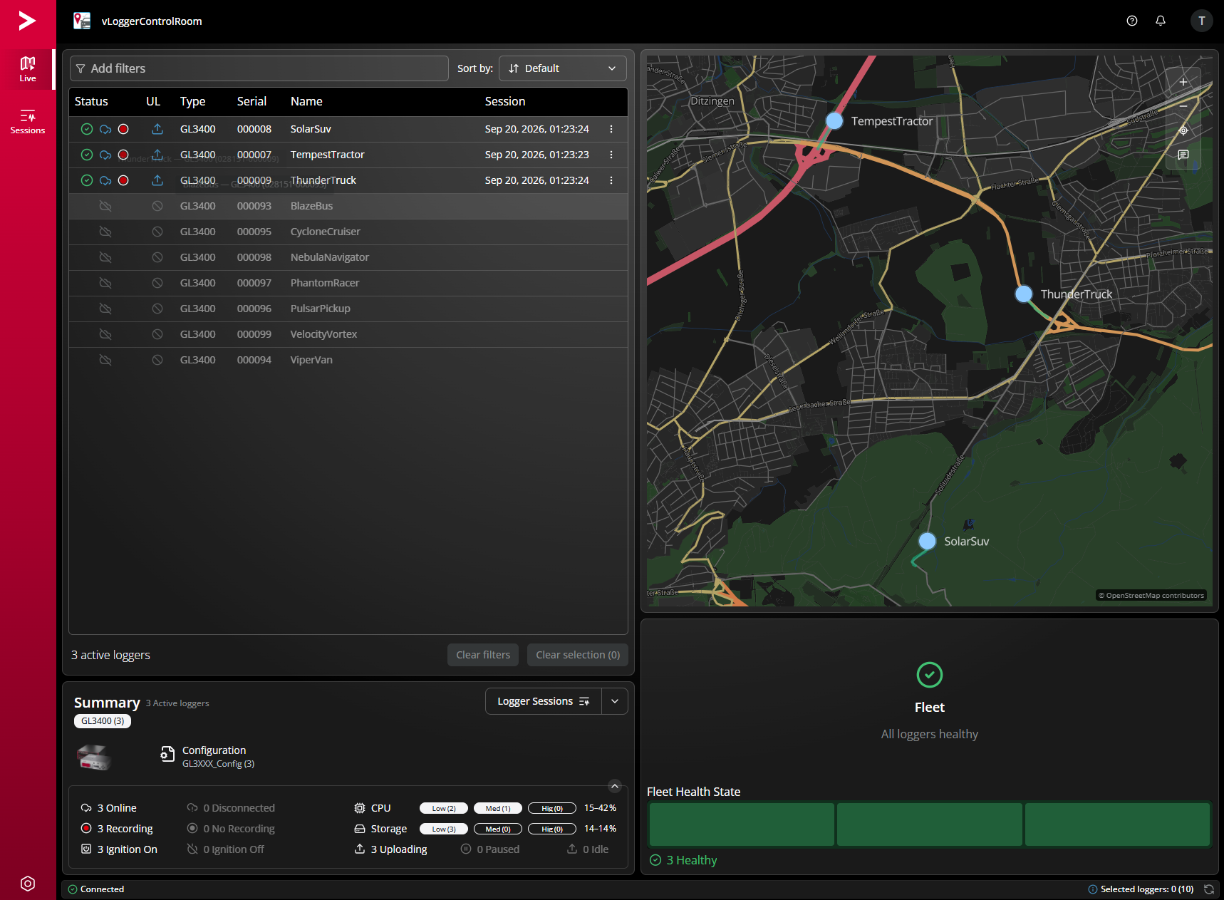Viewport: 1224px width, 900px height.
Task: Zoom out on the map
Action: pos(1183,106)
